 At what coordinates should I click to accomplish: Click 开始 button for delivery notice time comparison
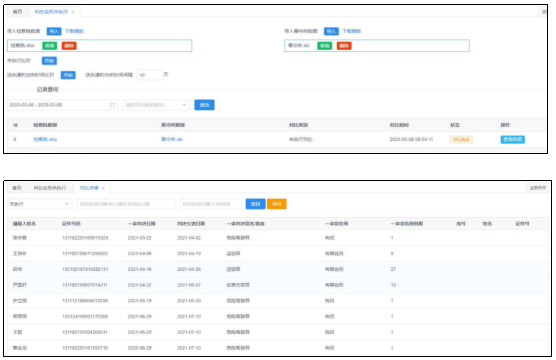pos(68,75)
